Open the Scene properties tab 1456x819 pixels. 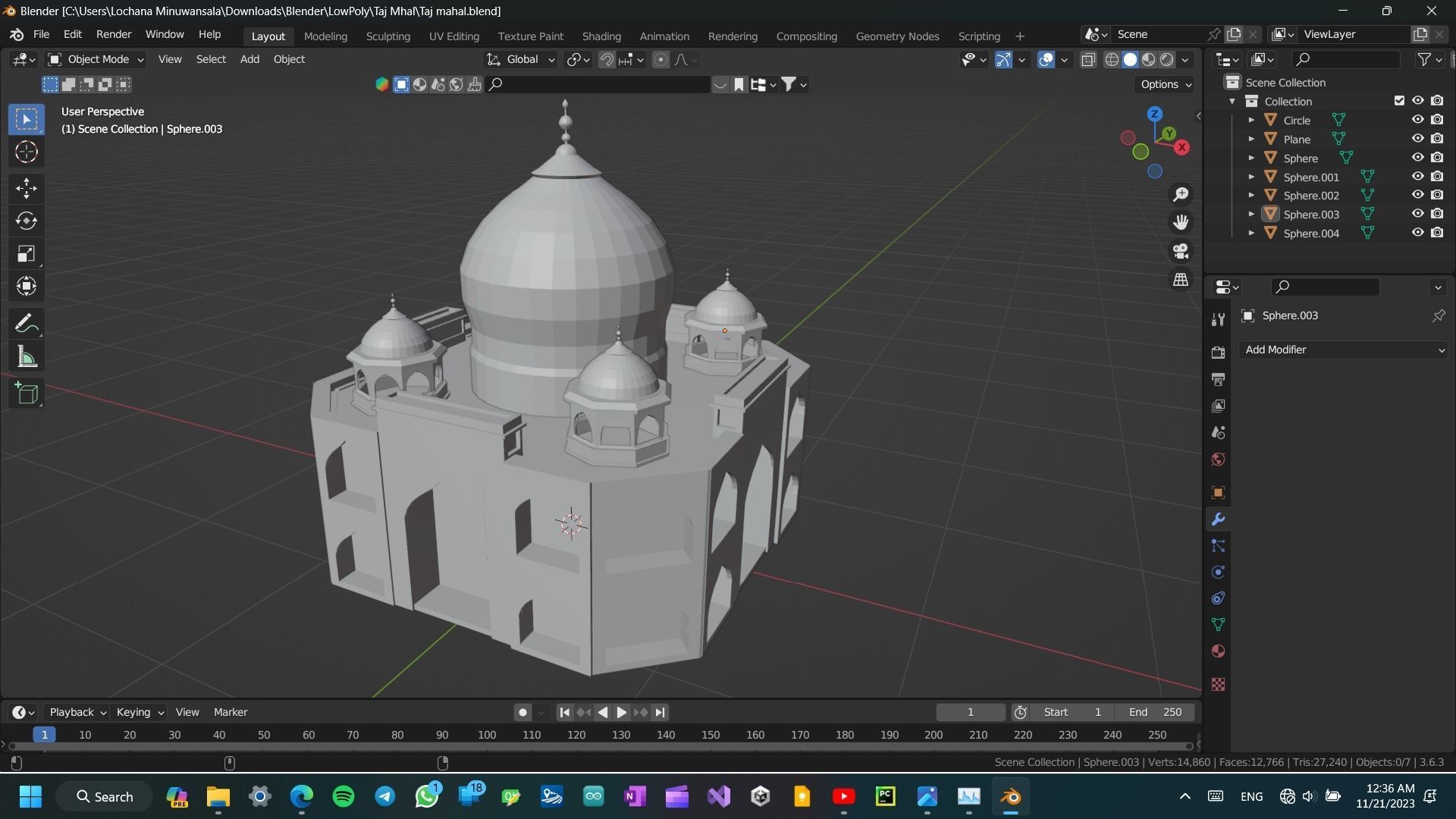(x=1218, y=432)
